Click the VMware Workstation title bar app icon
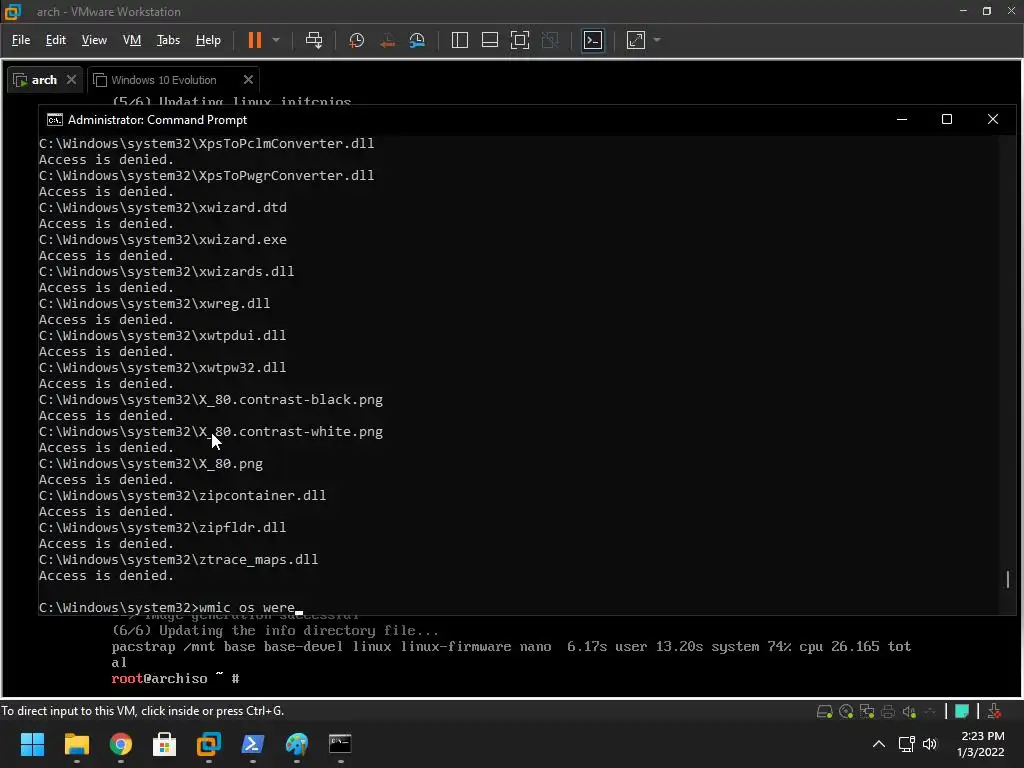The image size is (1024, 768). 12,12
